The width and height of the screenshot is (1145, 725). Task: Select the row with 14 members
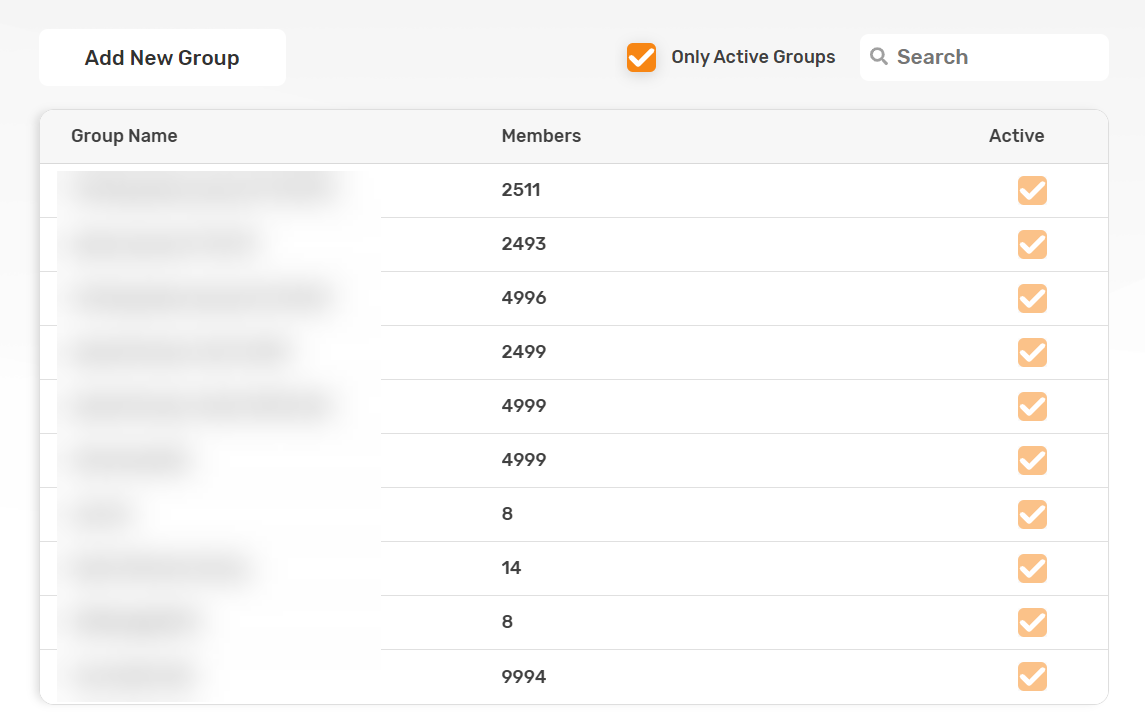tap(511, 568)
